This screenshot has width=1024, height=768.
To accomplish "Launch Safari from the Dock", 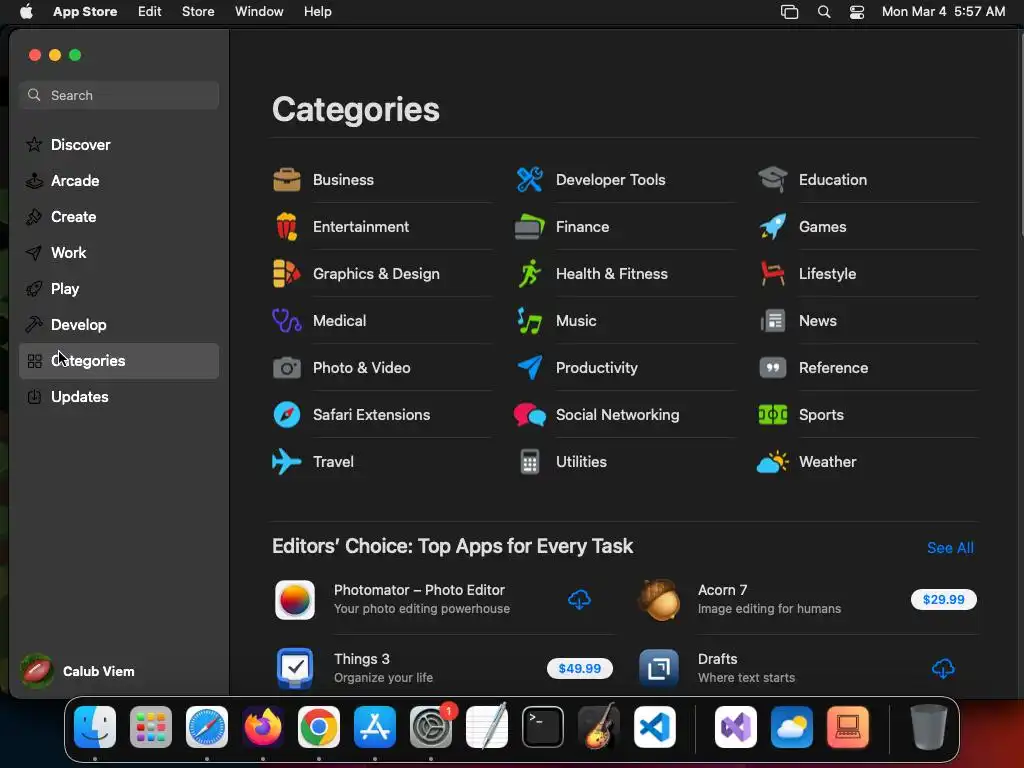I will [207, 727].
